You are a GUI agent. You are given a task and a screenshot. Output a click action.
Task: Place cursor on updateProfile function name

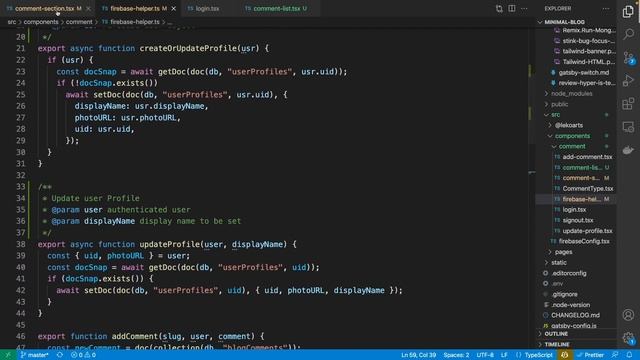click(x=169, y=244)
